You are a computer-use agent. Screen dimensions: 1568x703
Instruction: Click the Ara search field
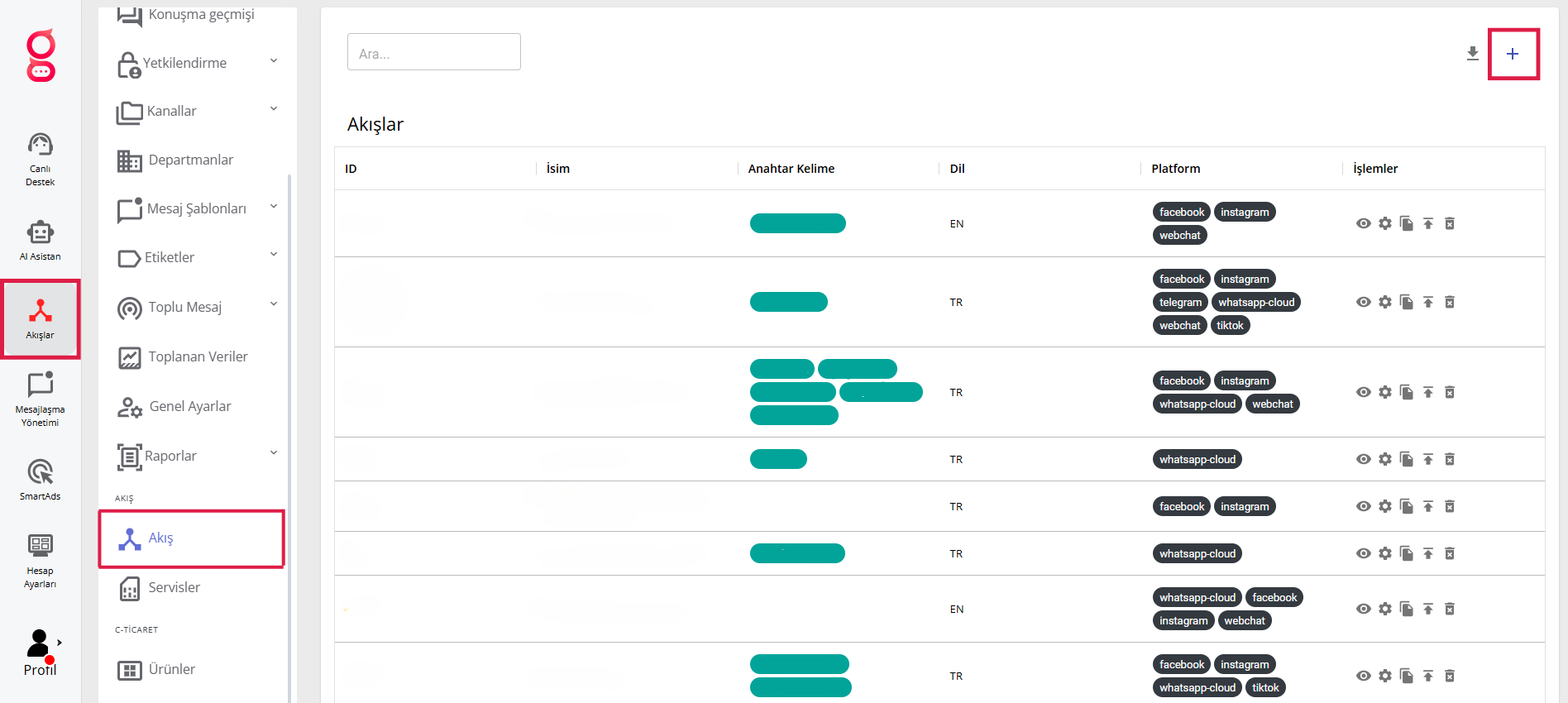[x=433, y=52]
